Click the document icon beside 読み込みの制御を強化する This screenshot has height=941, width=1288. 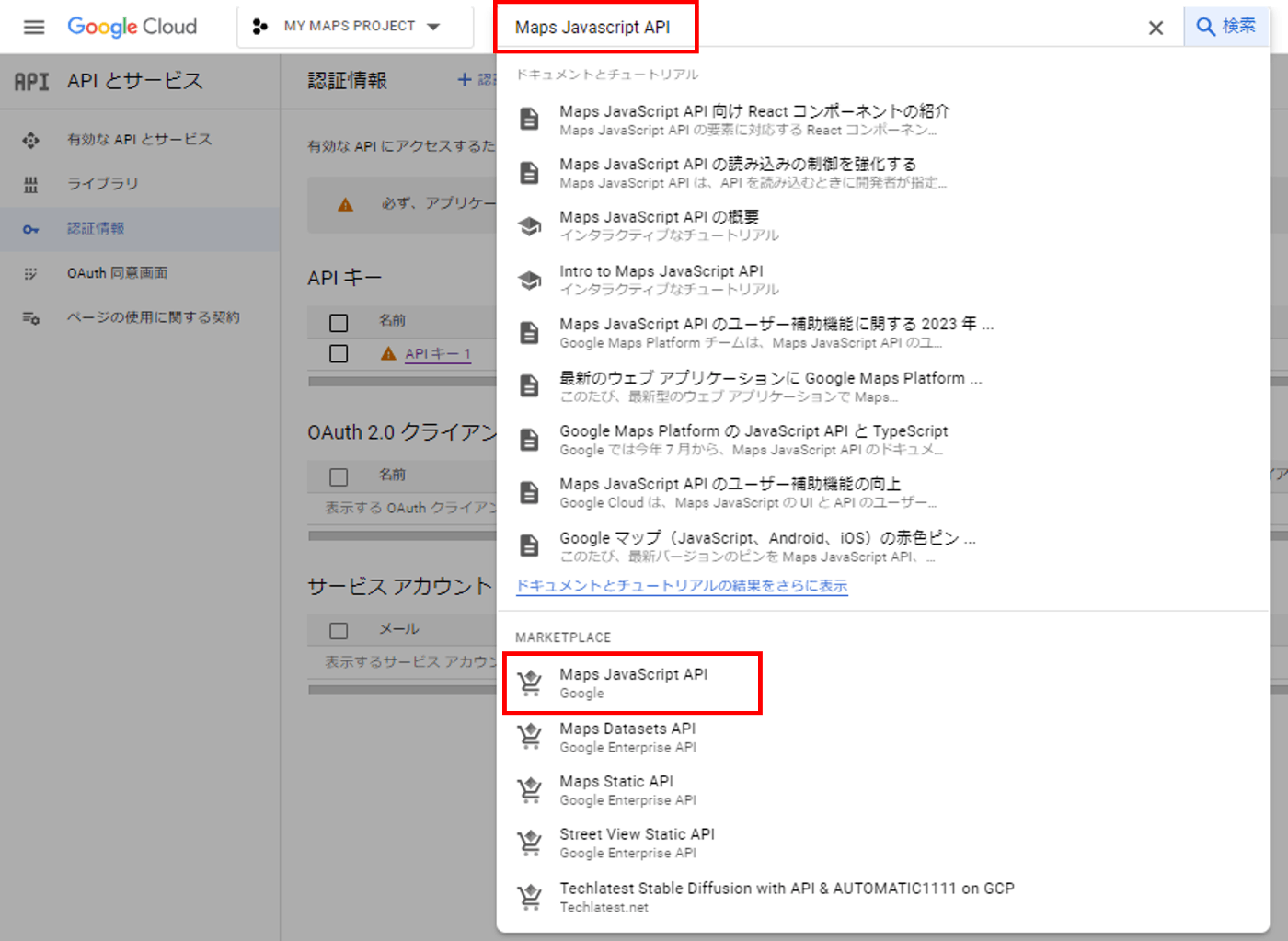click(530, 173)
